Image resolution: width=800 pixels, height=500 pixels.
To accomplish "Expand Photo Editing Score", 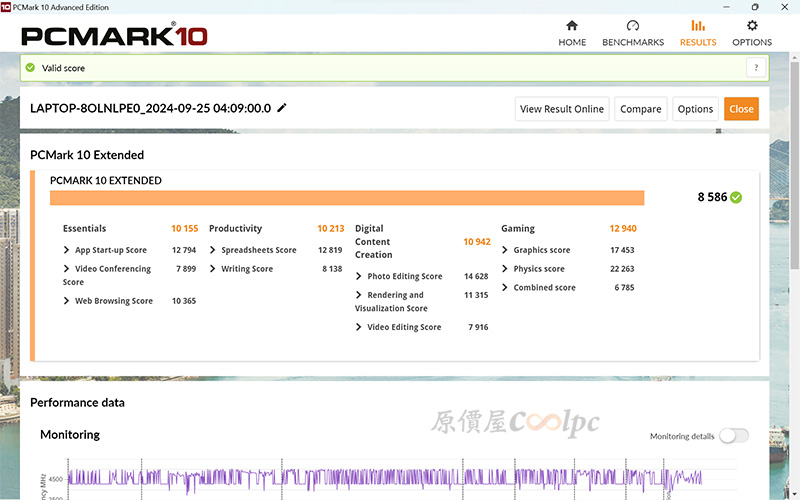I will point(359,276).
